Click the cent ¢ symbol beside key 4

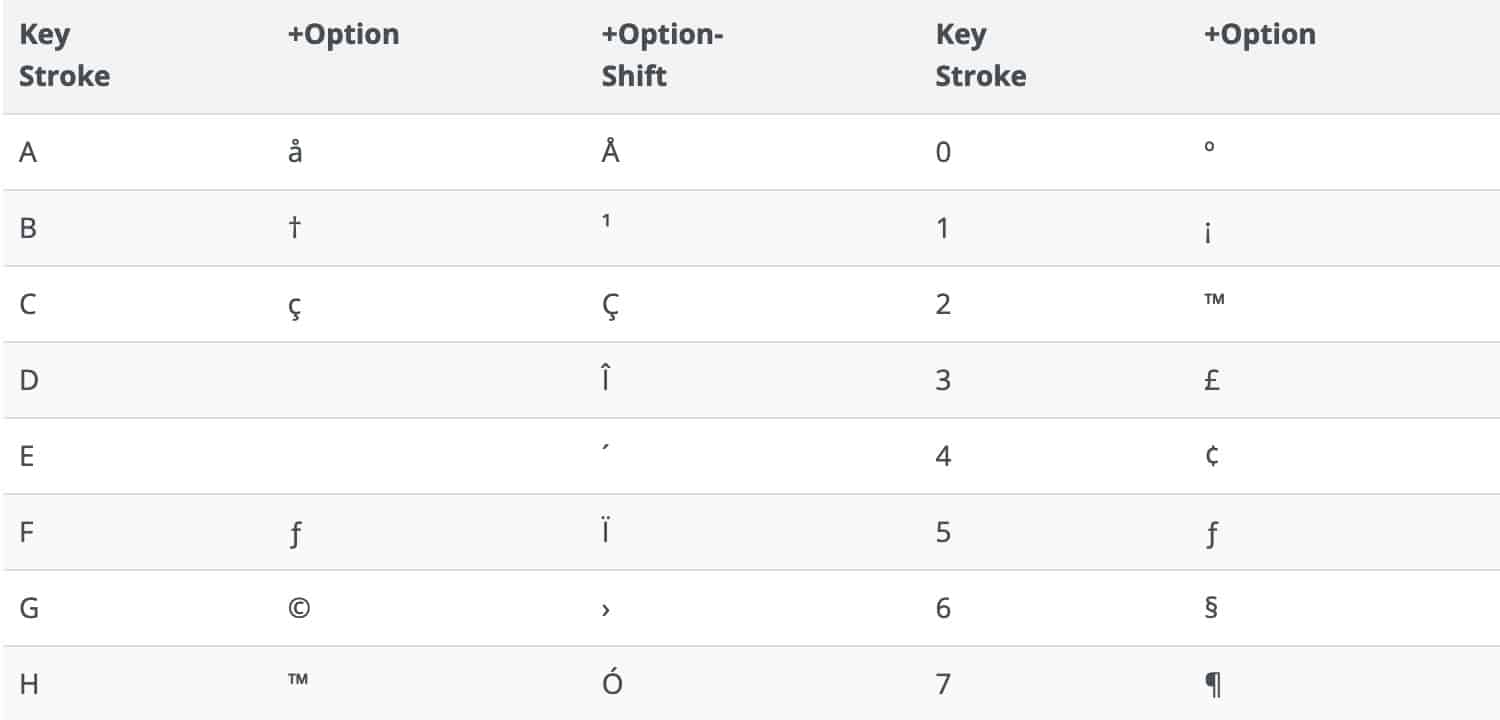pos(1211,456)
